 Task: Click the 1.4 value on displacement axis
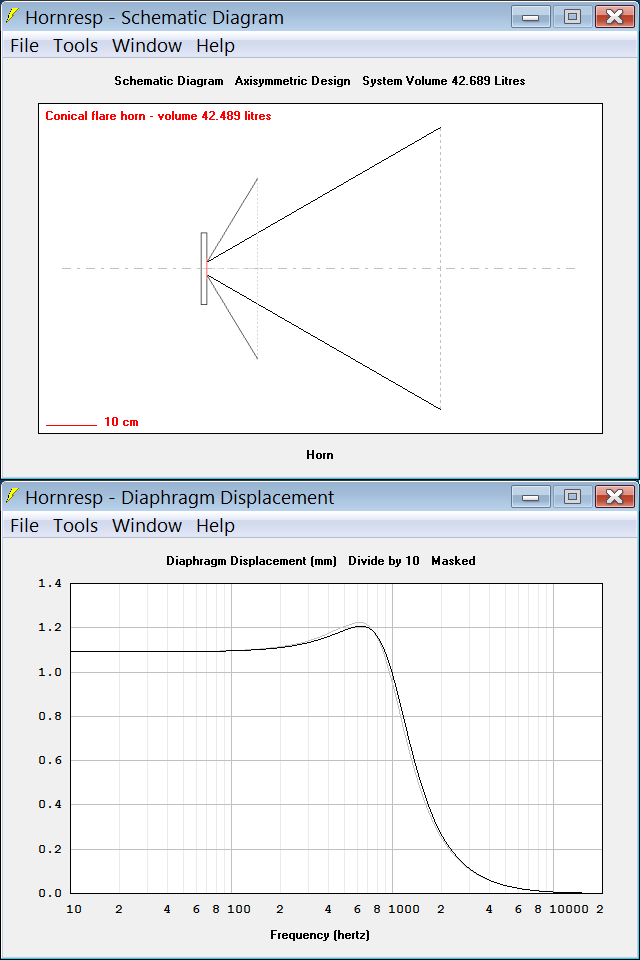pyautogui.click(x=50, y=583)
